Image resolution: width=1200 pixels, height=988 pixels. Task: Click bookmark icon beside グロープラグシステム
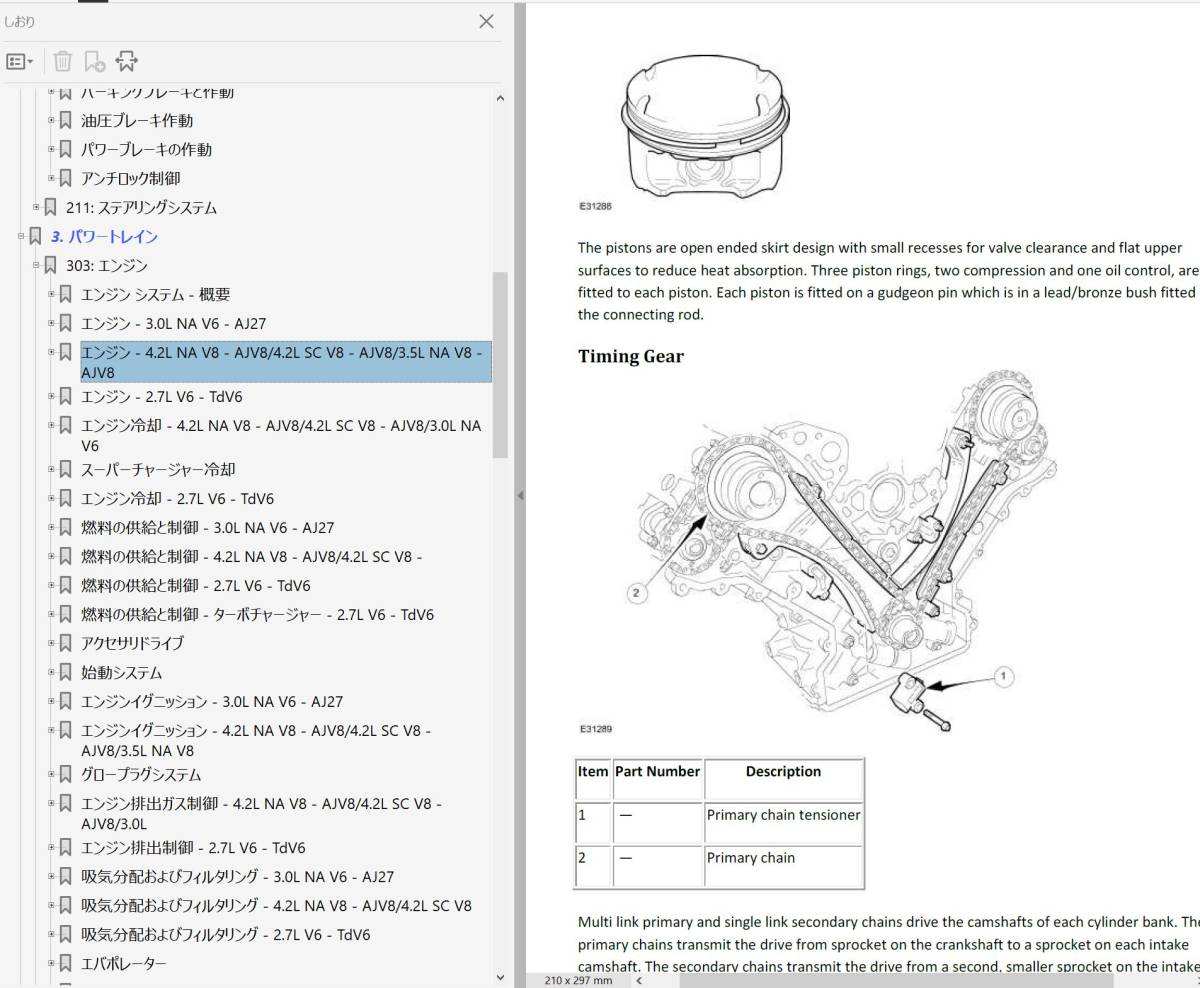[65, 775]
